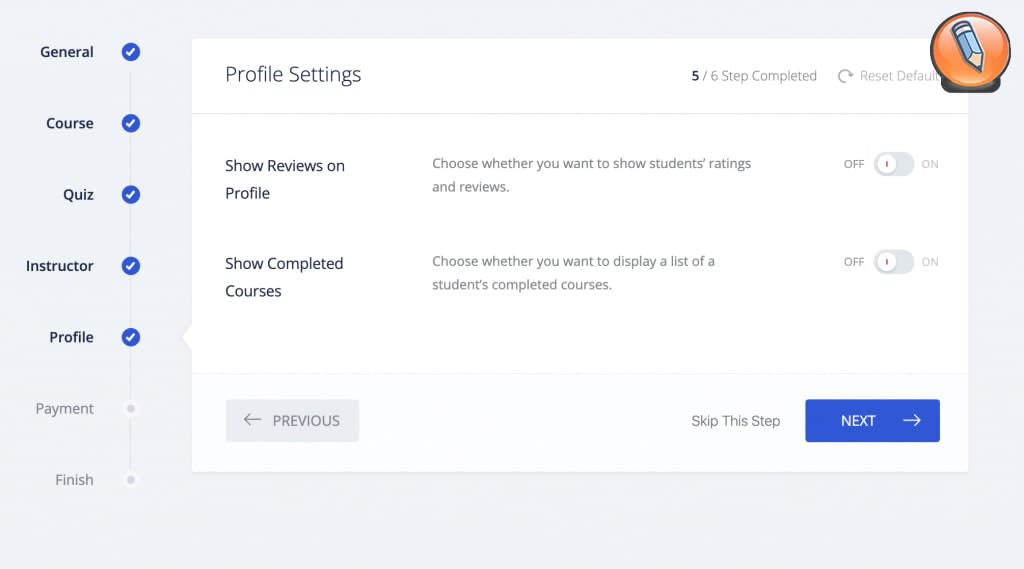Click the Course step checkmark icon
The image size is (1024, 569).
coord(131,124)
